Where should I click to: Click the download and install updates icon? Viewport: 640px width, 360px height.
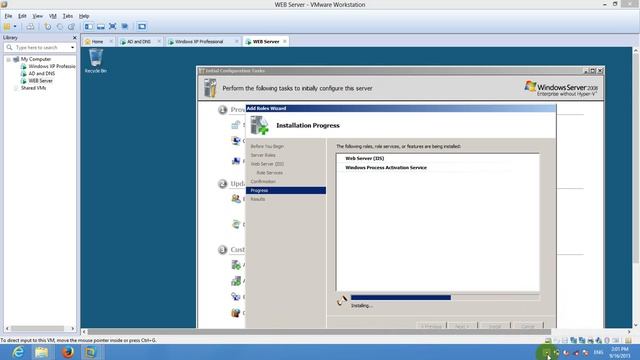(236, 224)
